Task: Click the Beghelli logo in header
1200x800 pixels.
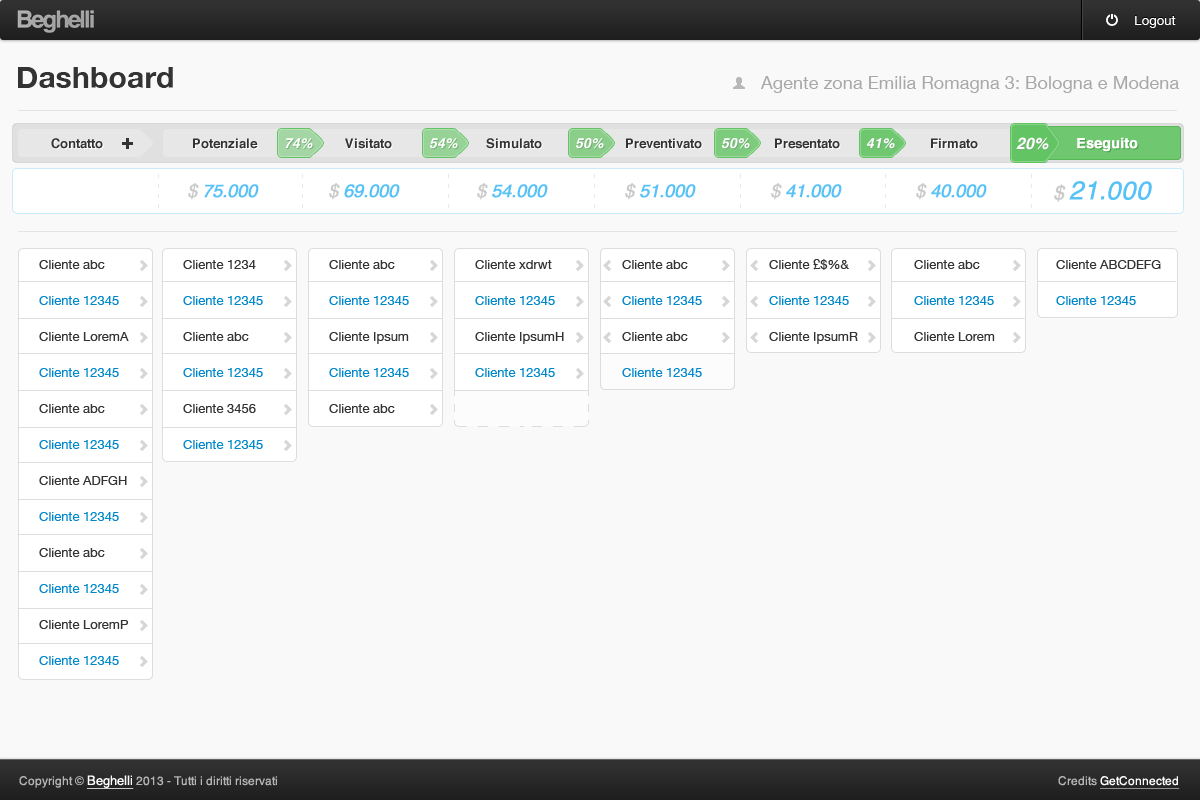Action: pyautogui.click(x=55, y=20)
